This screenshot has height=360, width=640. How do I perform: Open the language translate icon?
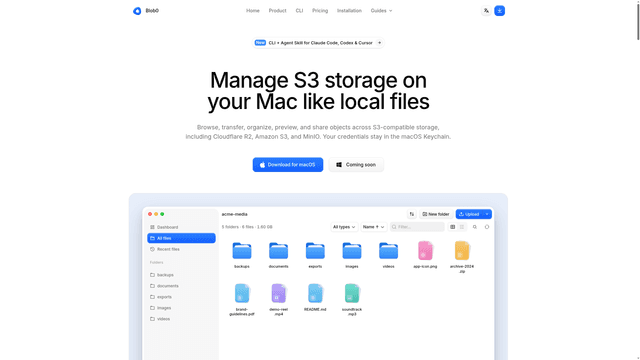[486, 11]
